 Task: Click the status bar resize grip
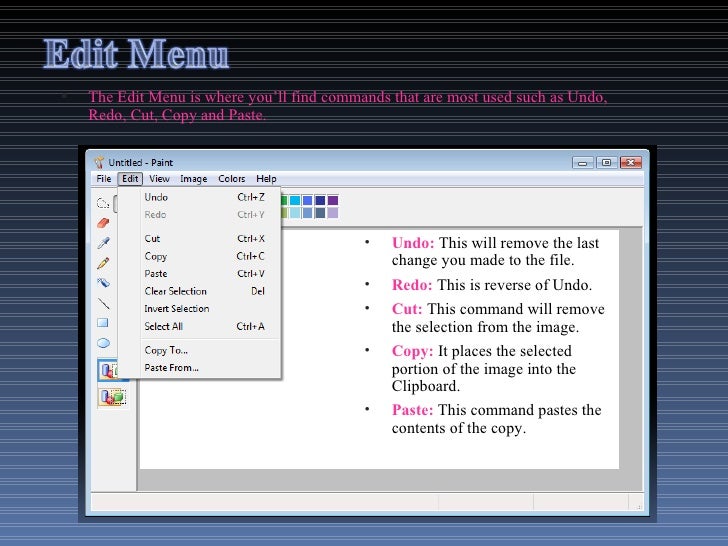(639, 506)
